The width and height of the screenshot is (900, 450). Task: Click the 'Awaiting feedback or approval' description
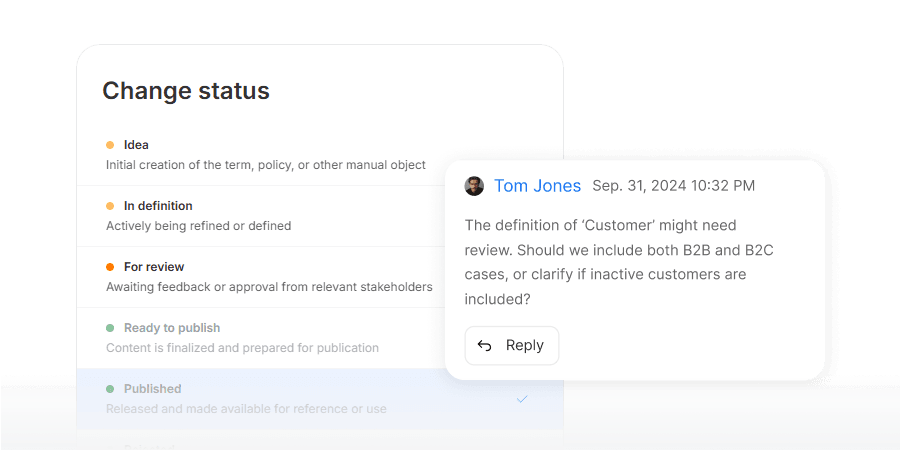click(x=269, y=287)
